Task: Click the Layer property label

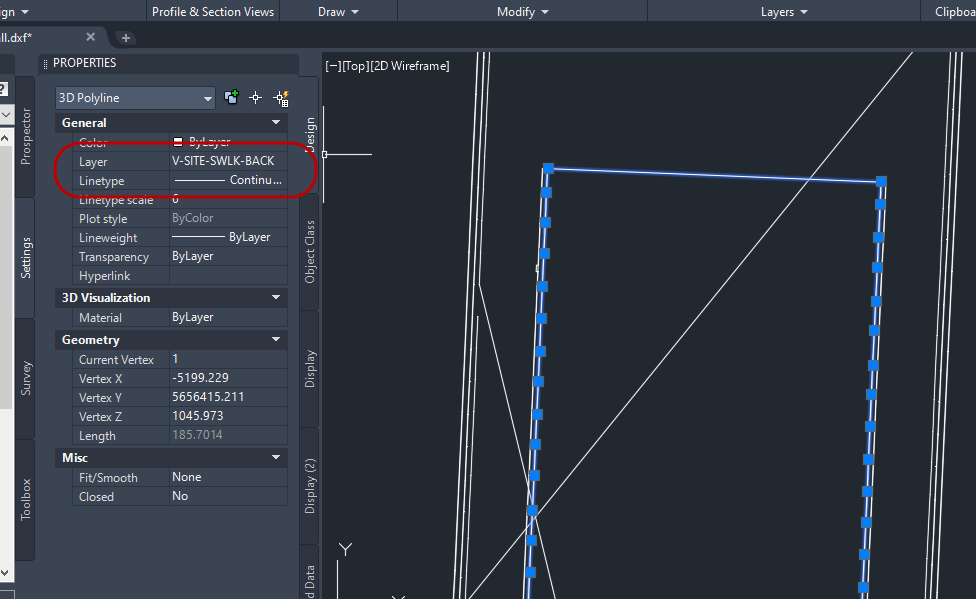Action: (x=93, y=162)
